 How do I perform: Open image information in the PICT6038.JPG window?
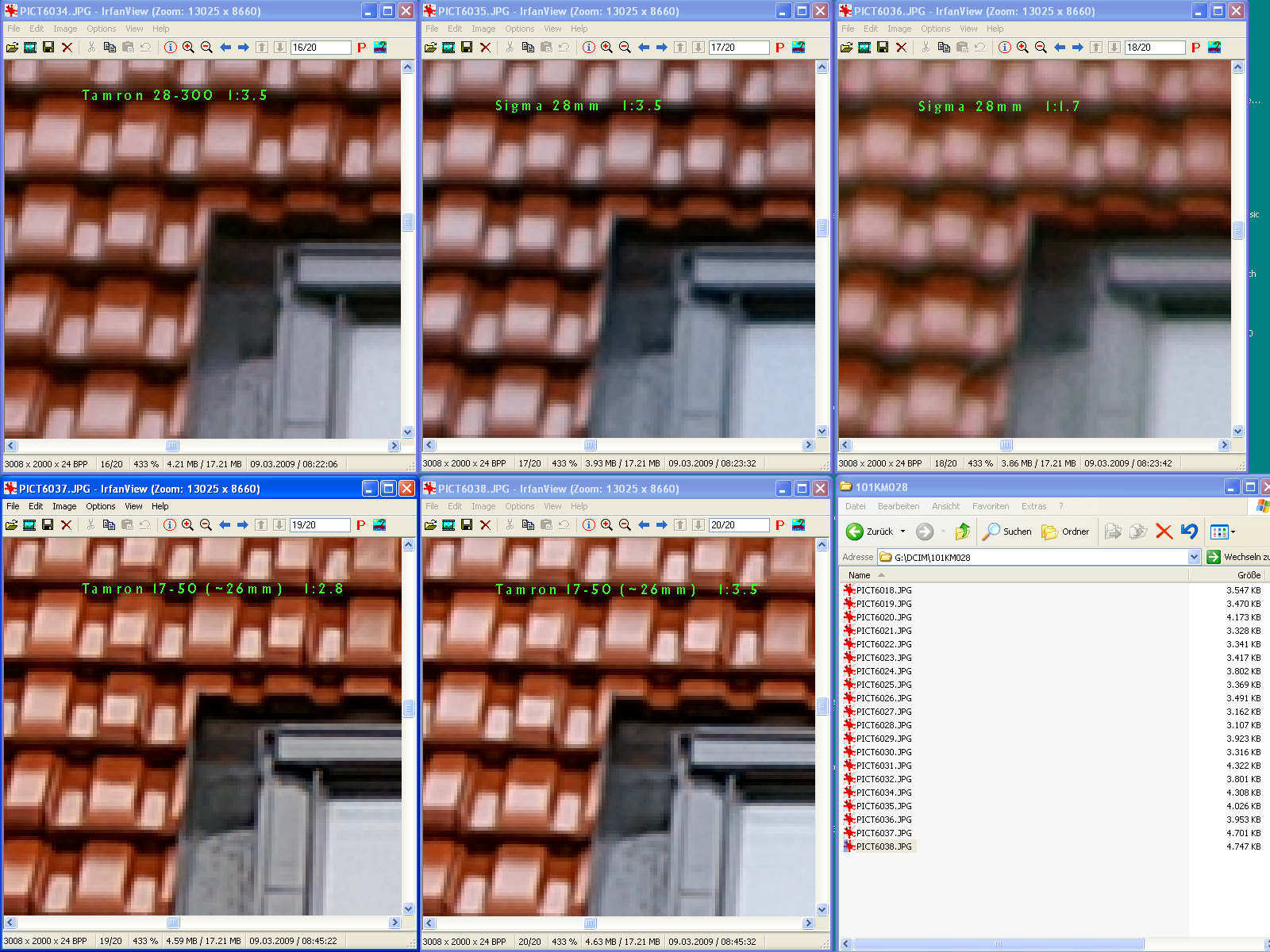coord(588,525)
